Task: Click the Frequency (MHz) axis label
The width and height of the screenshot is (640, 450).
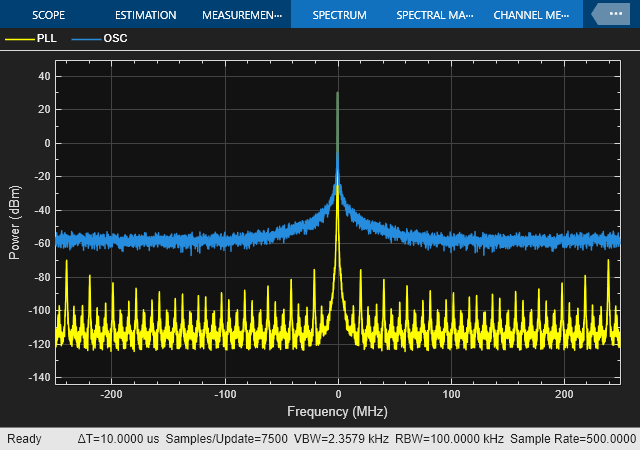Action: (x=337, y=411)
